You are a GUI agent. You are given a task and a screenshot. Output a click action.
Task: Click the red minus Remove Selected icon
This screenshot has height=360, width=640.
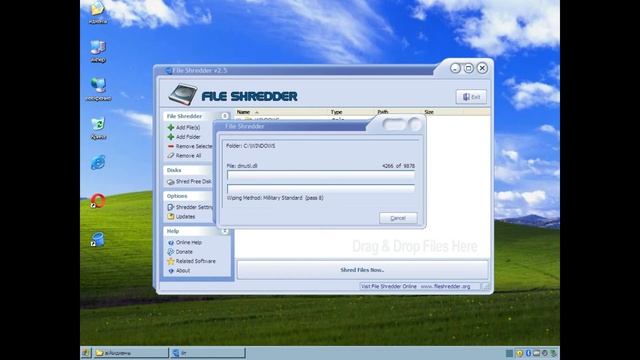(x=171, y=146)
